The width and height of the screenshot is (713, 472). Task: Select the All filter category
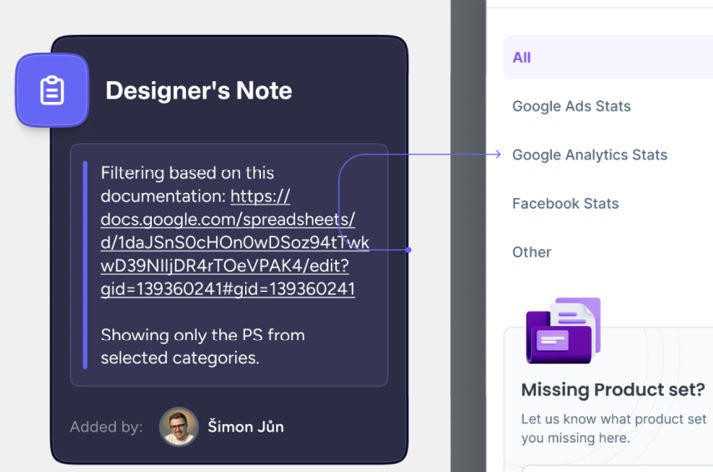608,57
